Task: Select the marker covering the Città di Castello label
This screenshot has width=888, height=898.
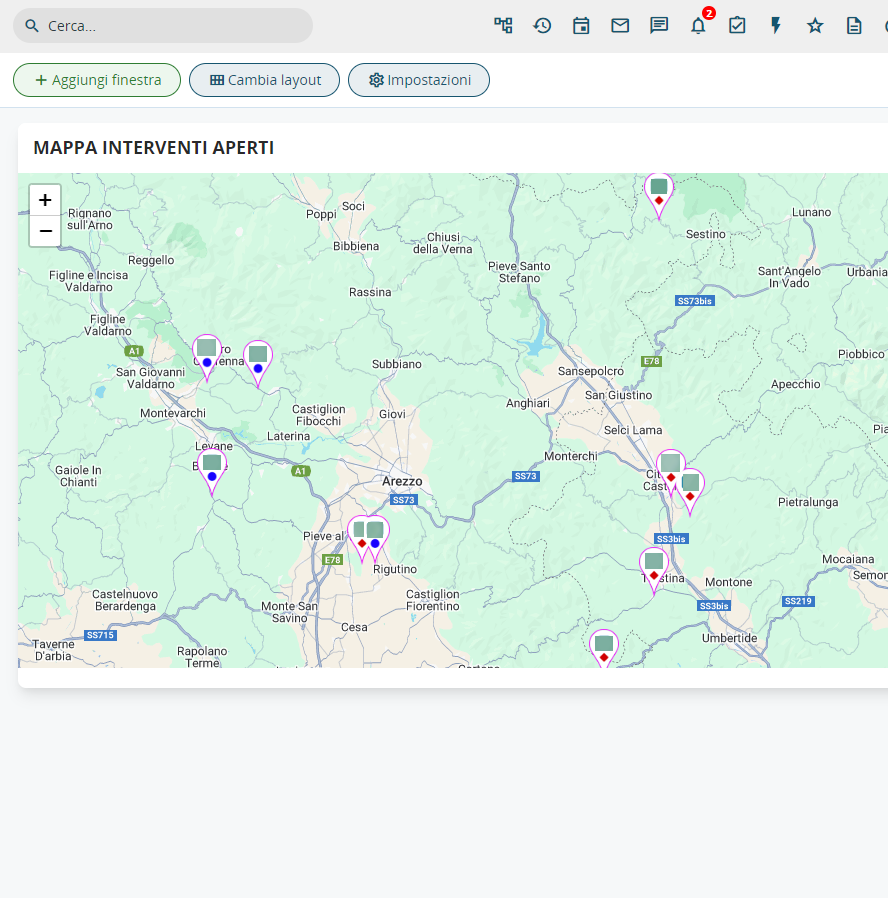Action: (x=670, y=471)
